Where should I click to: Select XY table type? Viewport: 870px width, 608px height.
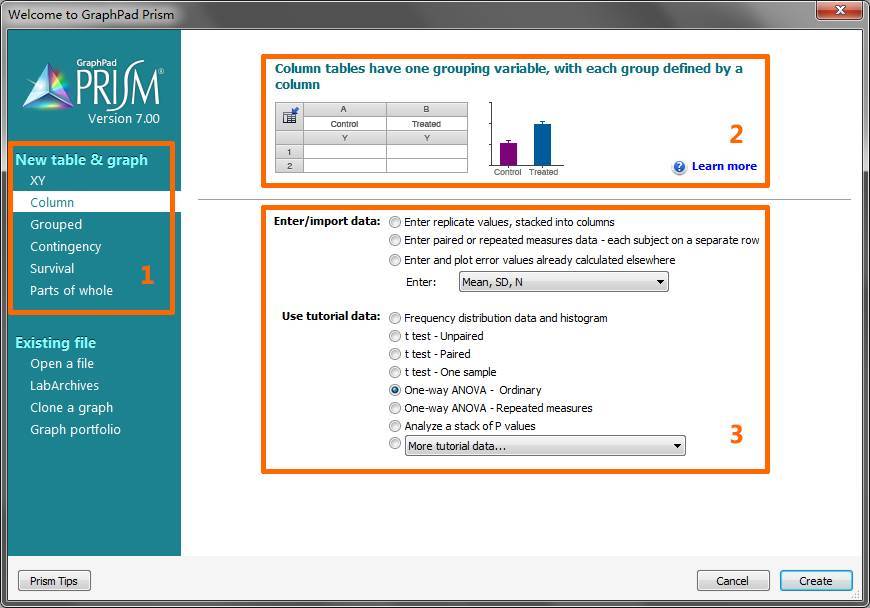point(38,181)
